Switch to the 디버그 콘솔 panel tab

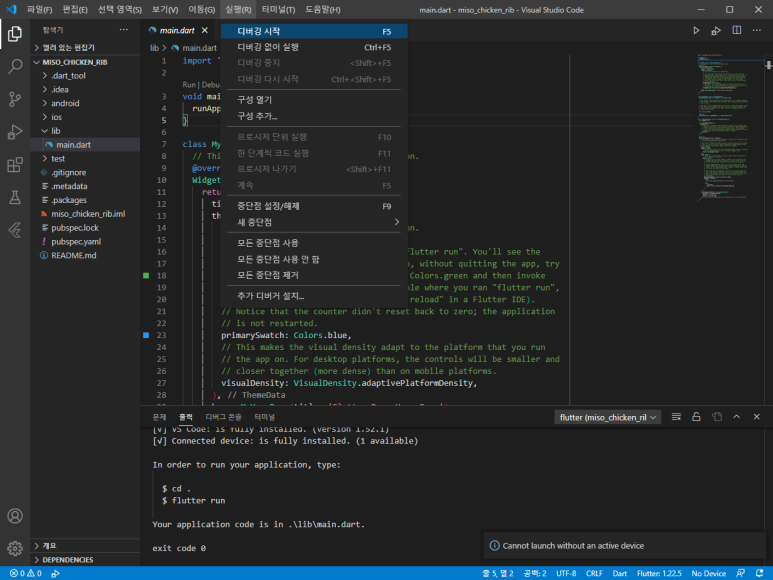[x=224, y=417]
